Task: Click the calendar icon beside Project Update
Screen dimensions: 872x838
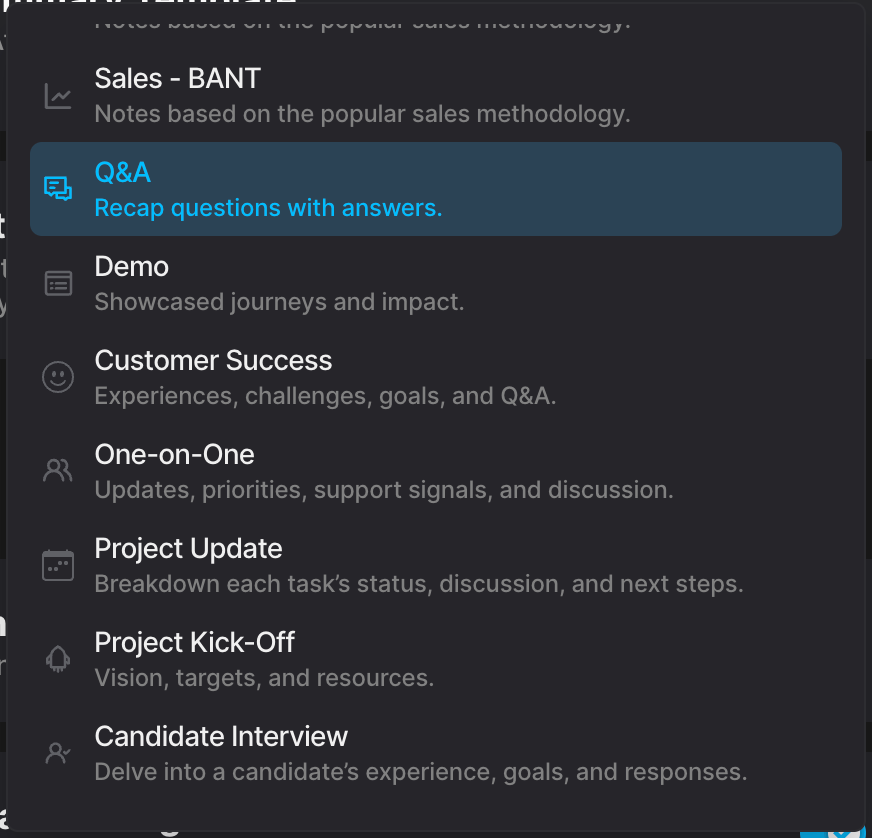Action: coord(58,565)
